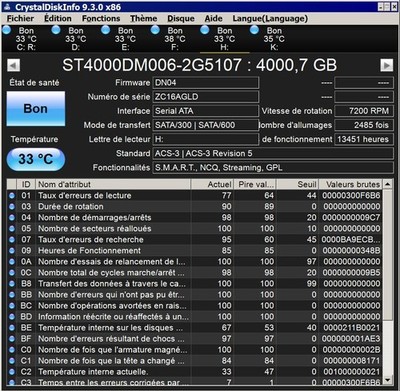The height and width of the screenshot is (391, 400).
Task: Click the SATA/300 | SATA/600 transfer mode field
Action: click(x=206, y=125)
